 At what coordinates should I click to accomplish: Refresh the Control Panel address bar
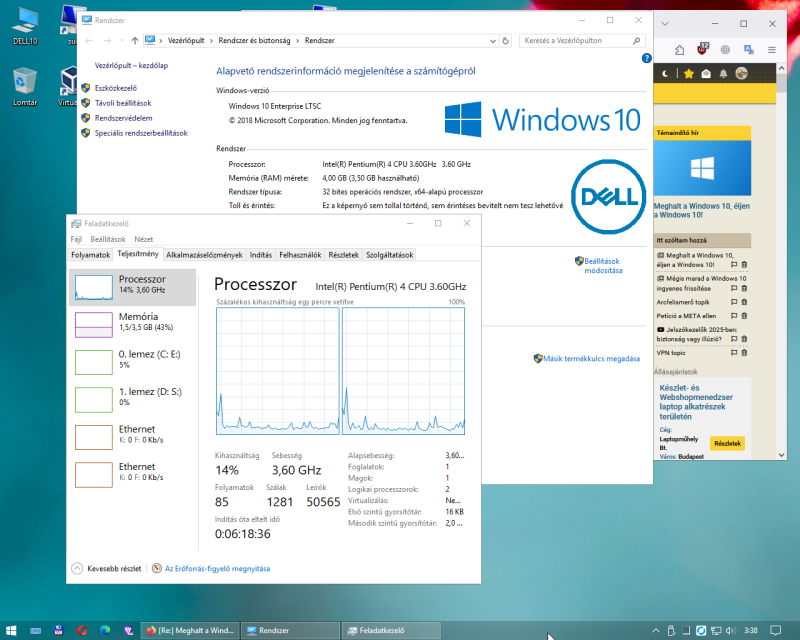pos(506,41)
